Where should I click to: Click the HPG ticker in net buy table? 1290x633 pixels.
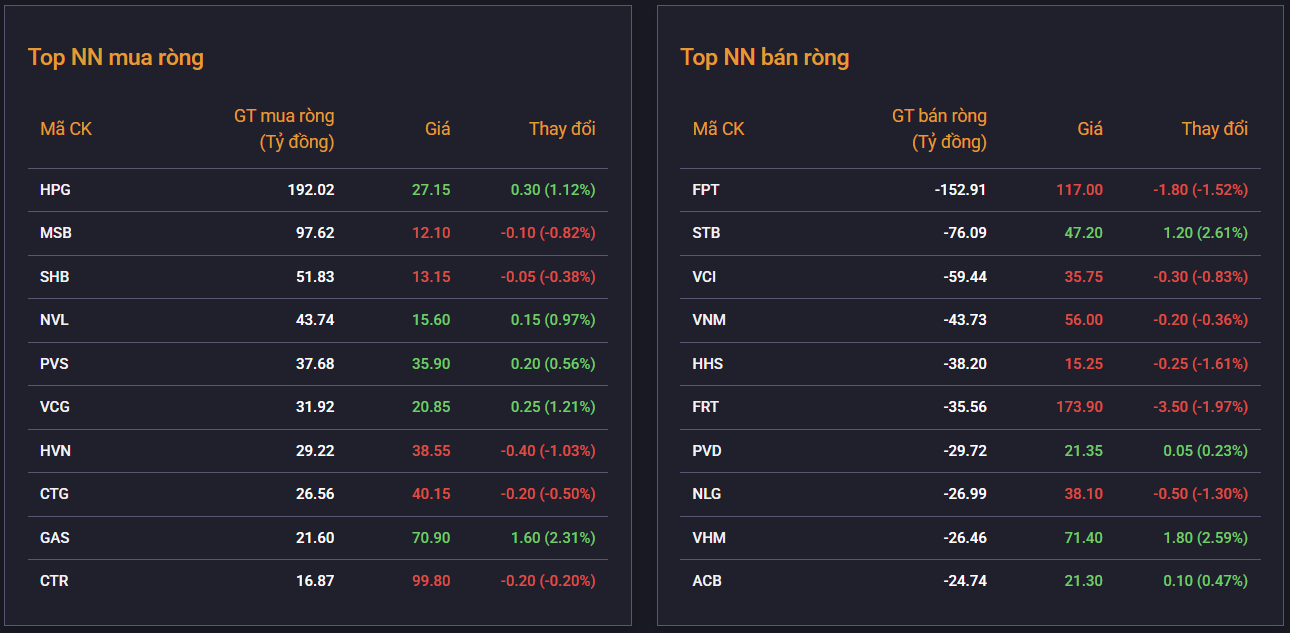[55, 190]
